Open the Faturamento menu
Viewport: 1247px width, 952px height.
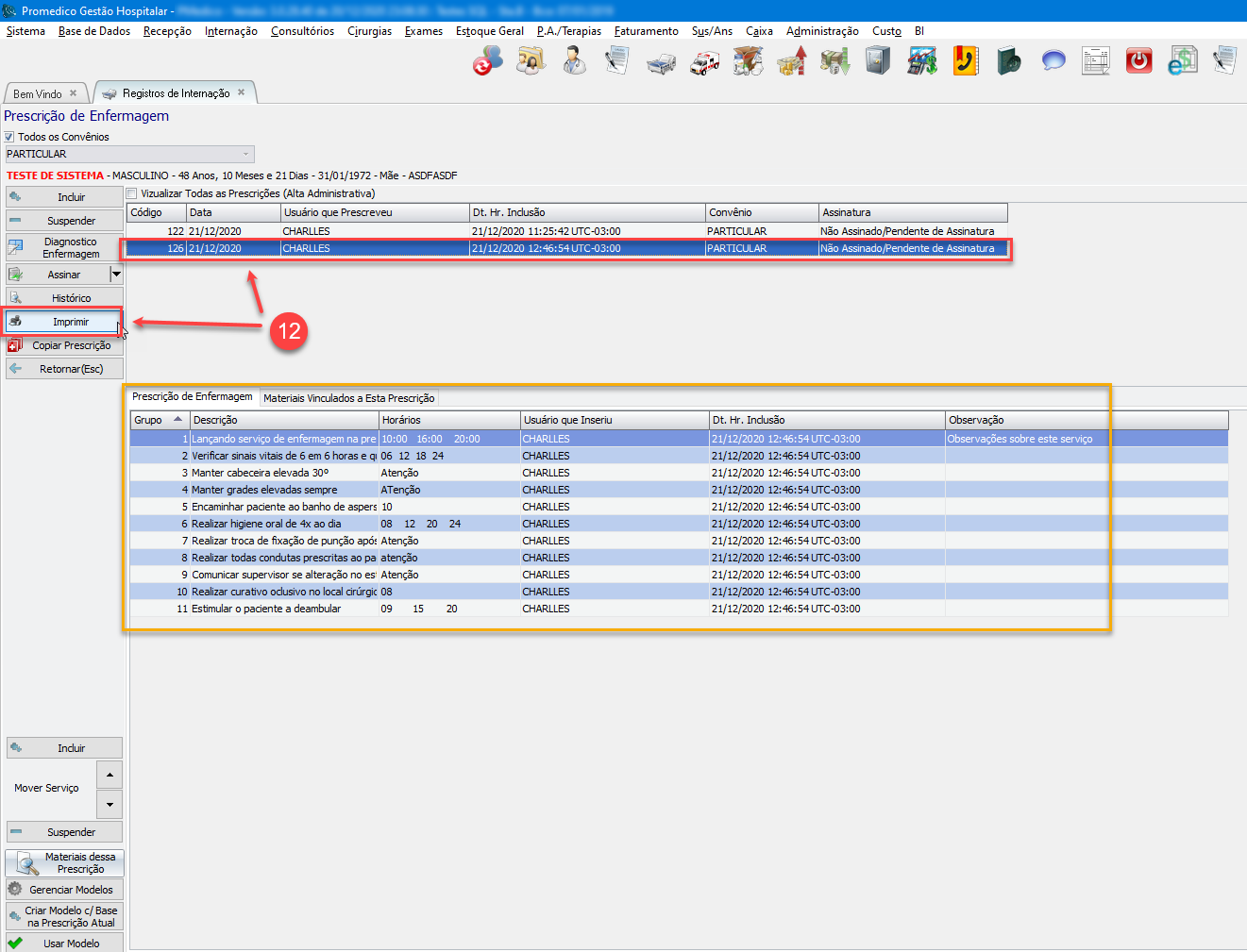(x=646, y=31)
